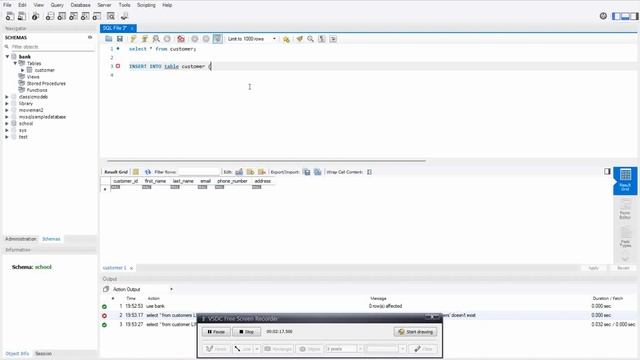Screen dimensions: 640x360
Task: Click Start drawing in VSDC recorder
Action: (x=416, y=332)
